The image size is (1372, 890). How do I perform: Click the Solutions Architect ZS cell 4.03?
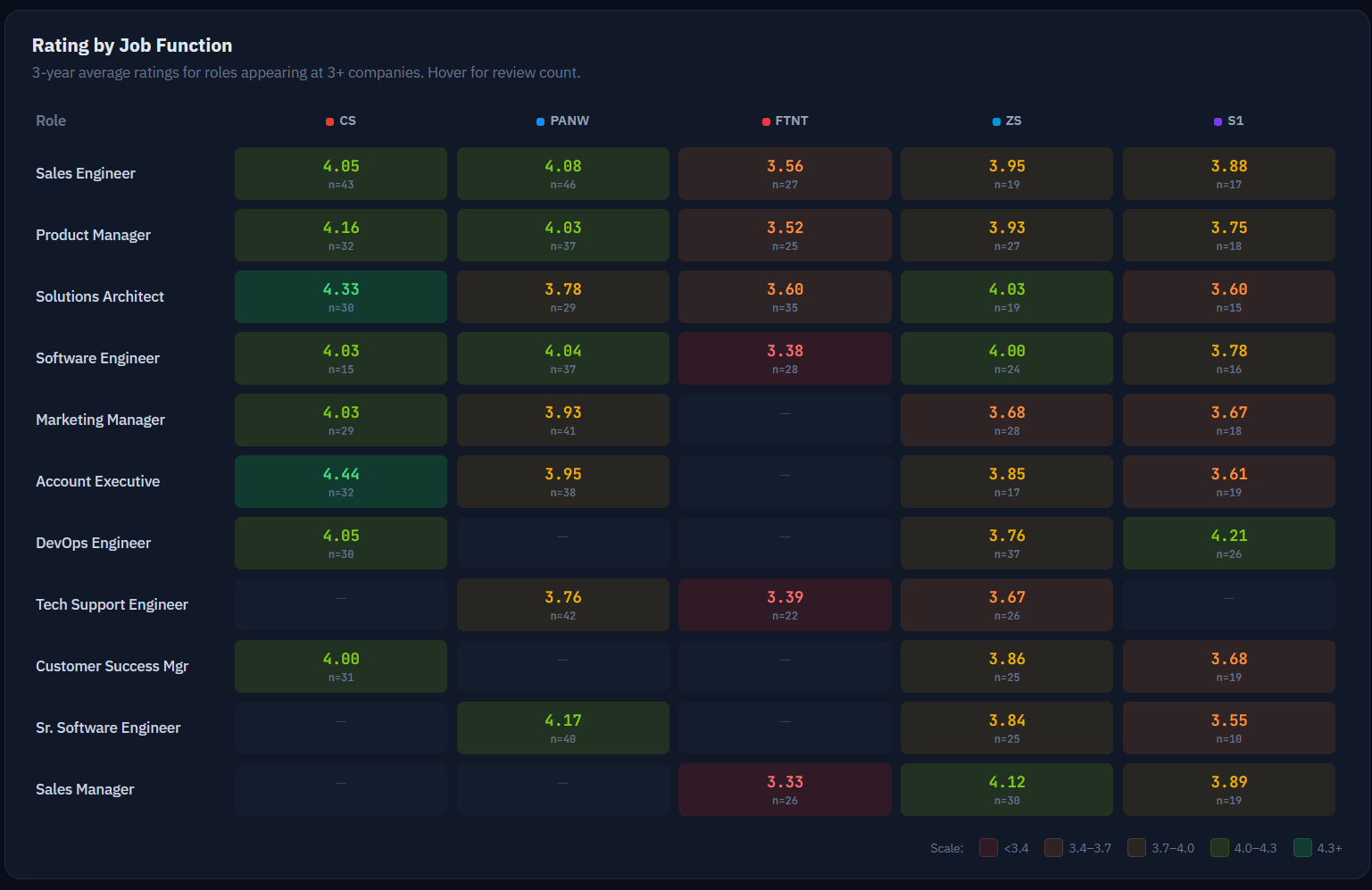(x=1007, y=296)
